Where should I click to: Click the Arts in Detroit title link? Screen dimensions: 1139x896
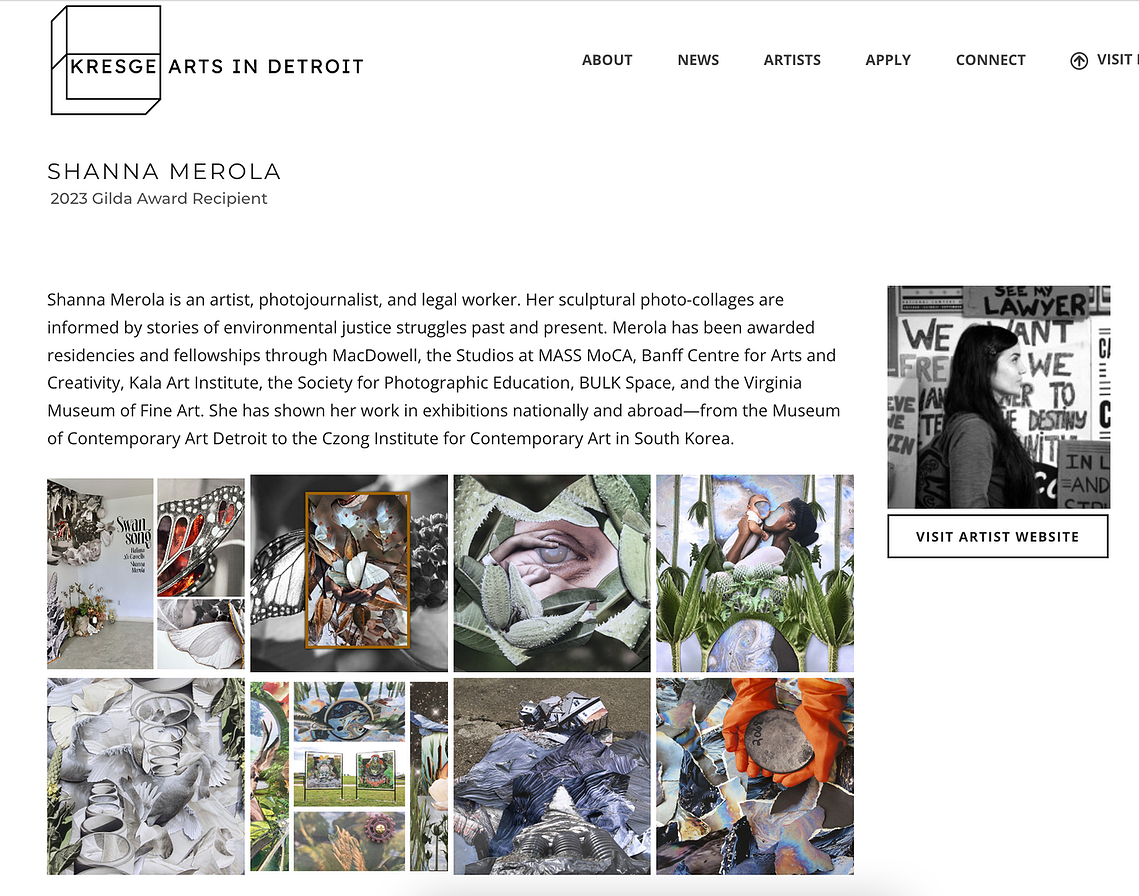(266, 67)
